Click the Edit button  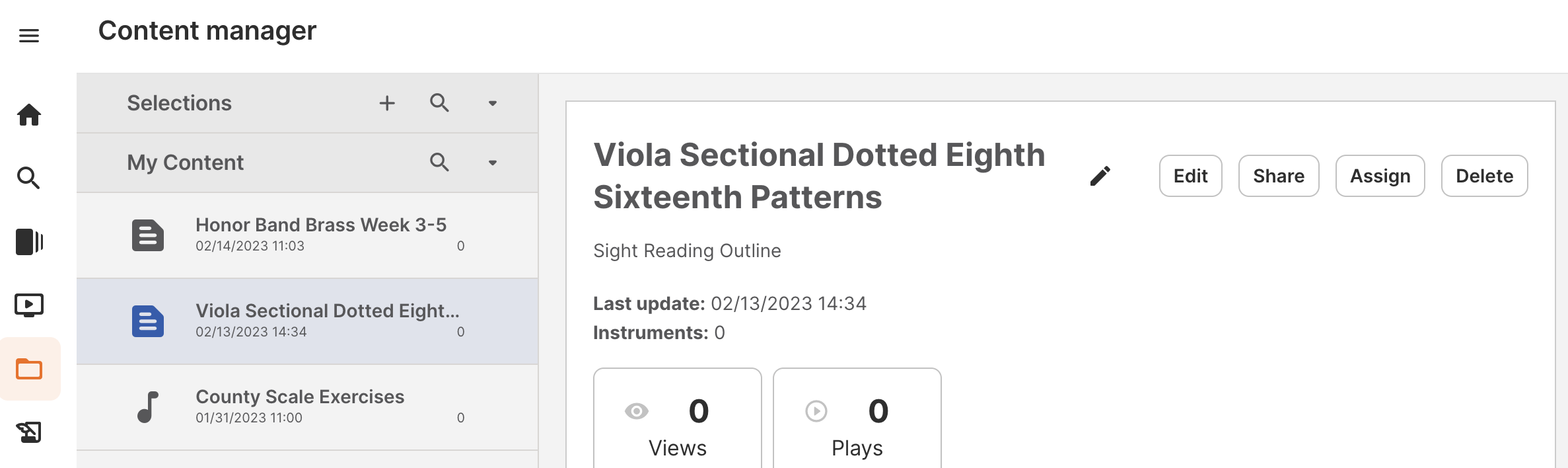click(1190, 176)
